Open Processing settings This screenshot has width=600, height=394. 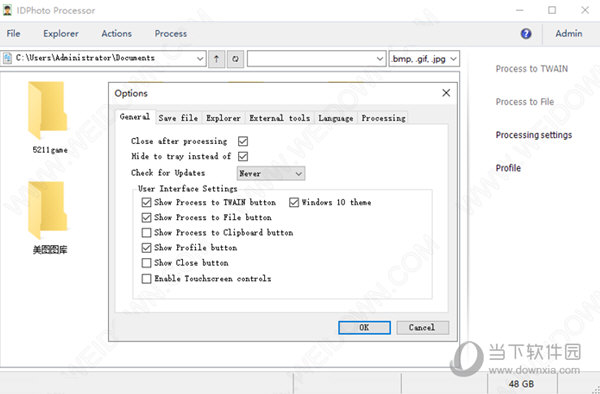[533, 135]
